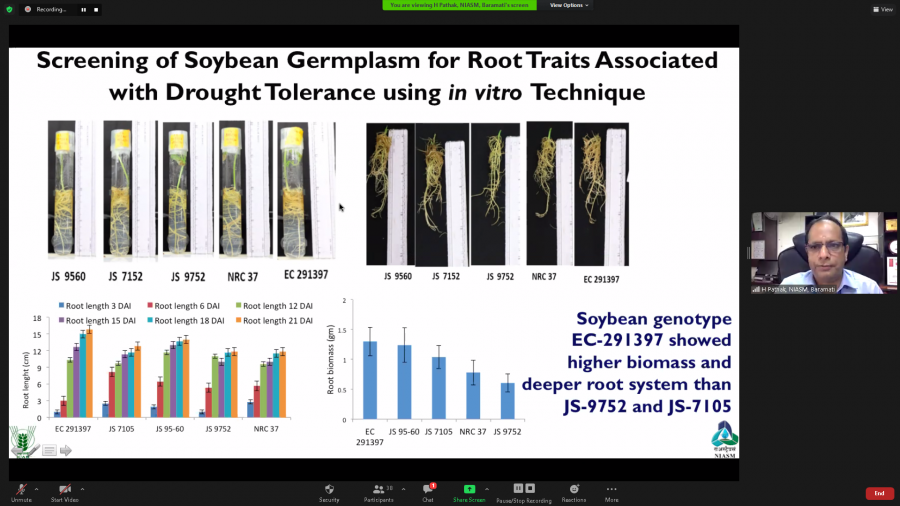The image size is (900, 506).
Task: Start Video from the bottom toolbar
Action: point(65,490)
